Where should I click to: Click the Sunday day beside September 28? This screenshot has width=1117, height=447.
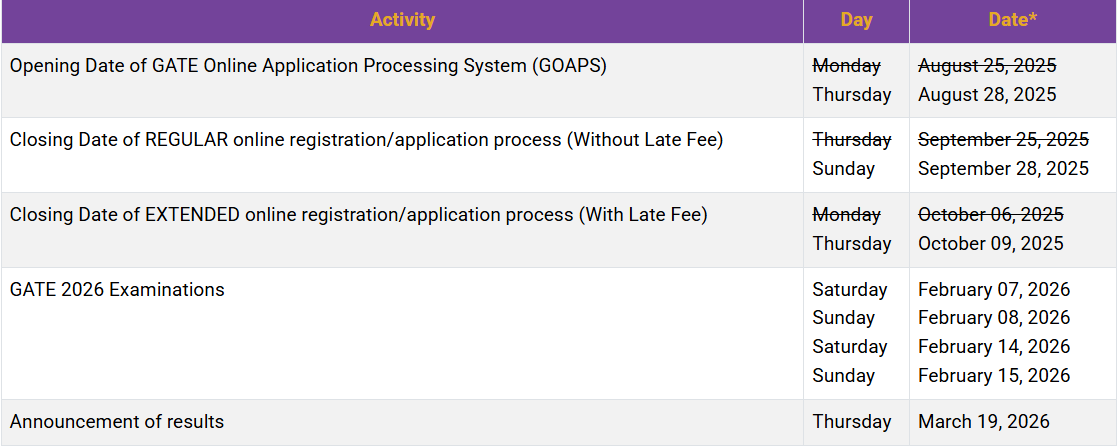[843, 168]
